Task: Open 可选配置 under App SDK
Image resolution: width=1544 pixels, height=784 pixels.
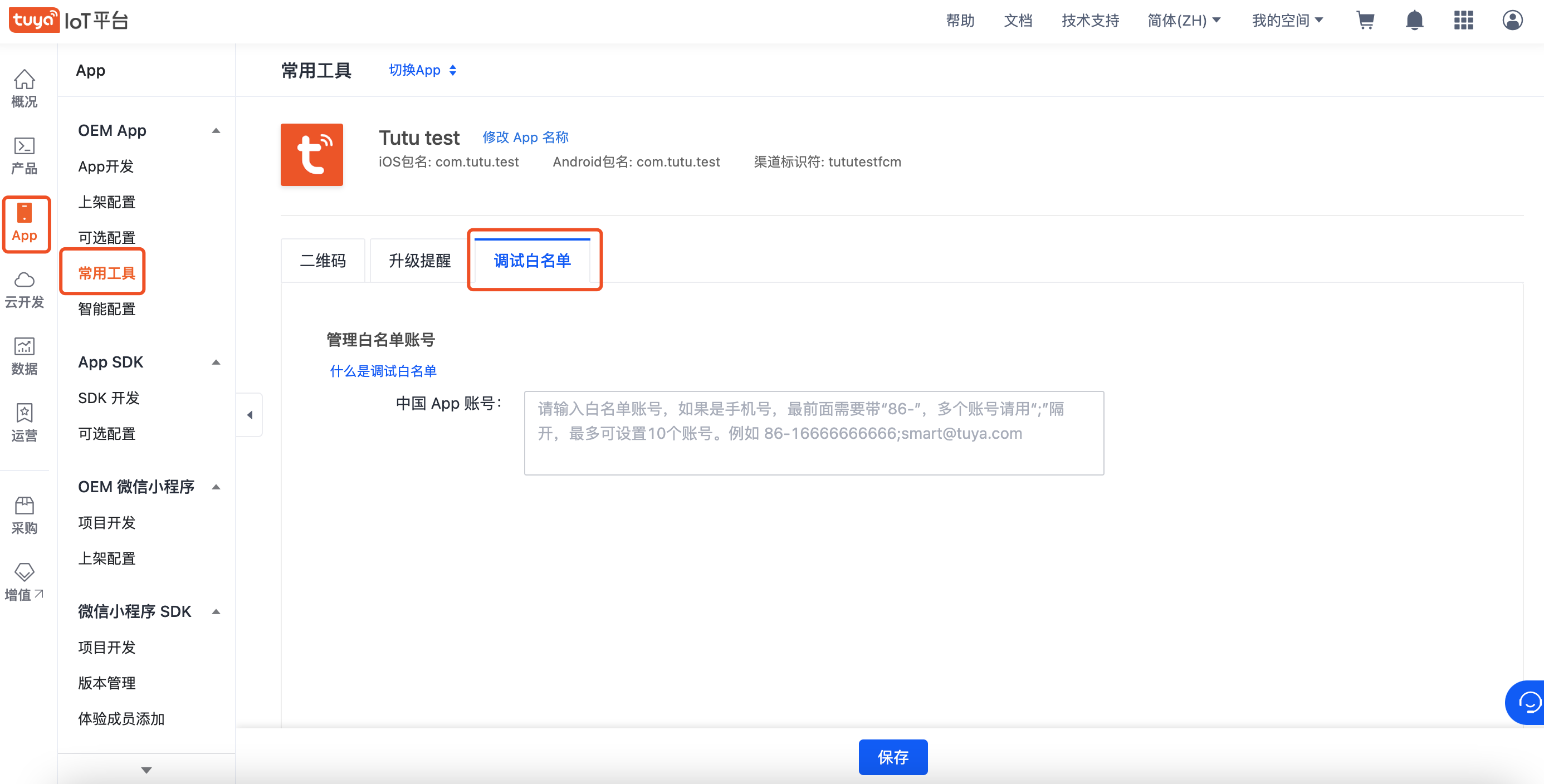Action: tap(107, 433)
